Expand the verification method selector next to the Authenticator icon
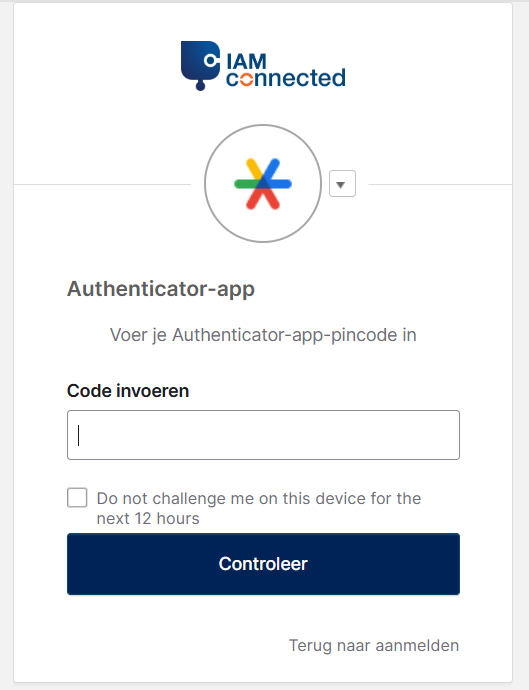 pos(342,184)
